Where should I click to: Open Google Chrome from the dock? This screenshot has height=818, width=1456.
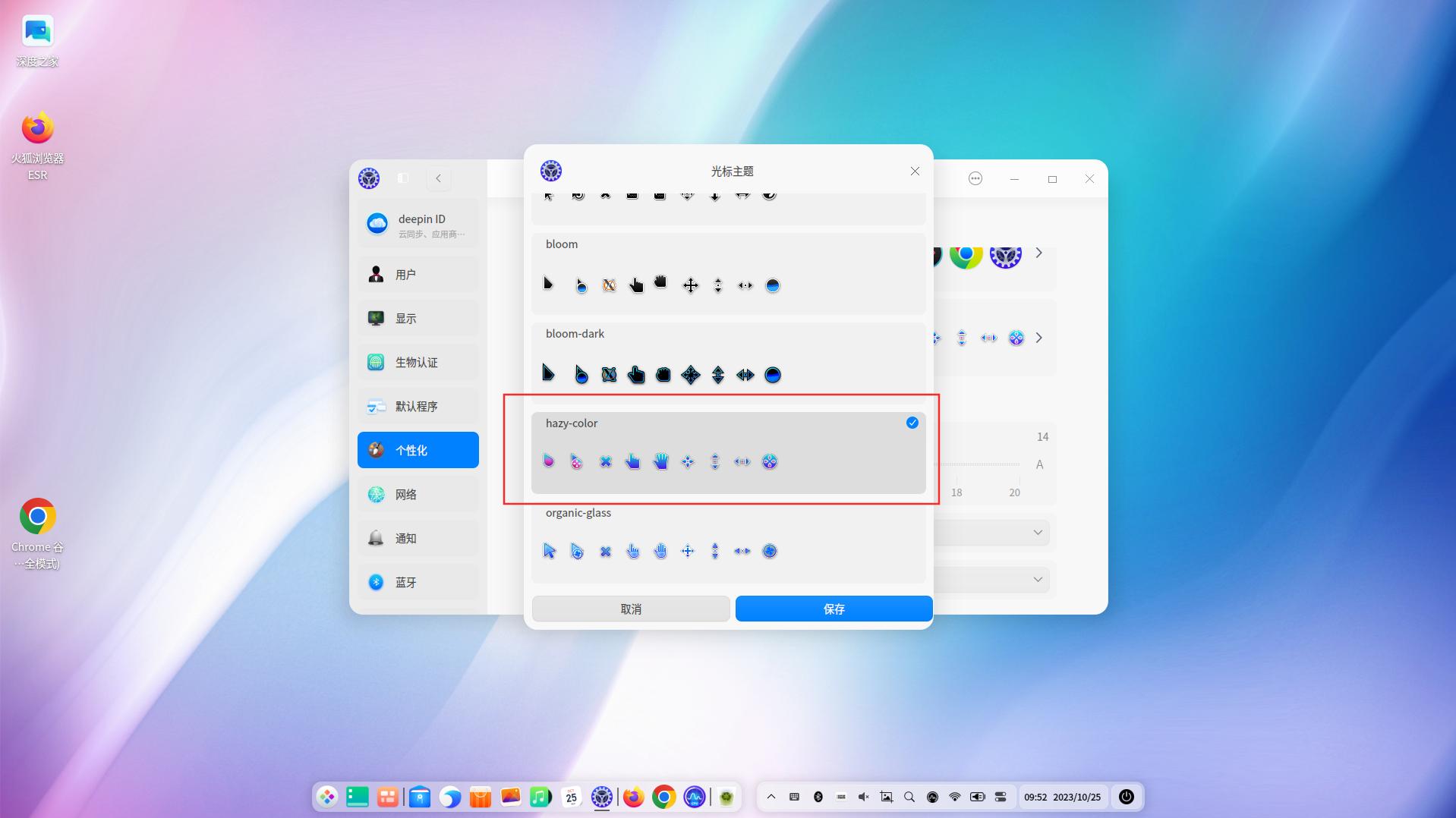pos(664,797)
